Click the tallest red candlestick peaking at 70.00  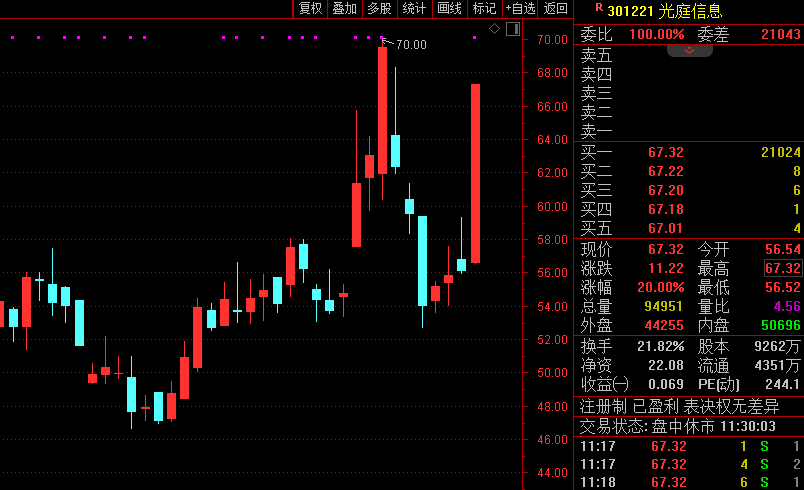[x=383, y=110]
